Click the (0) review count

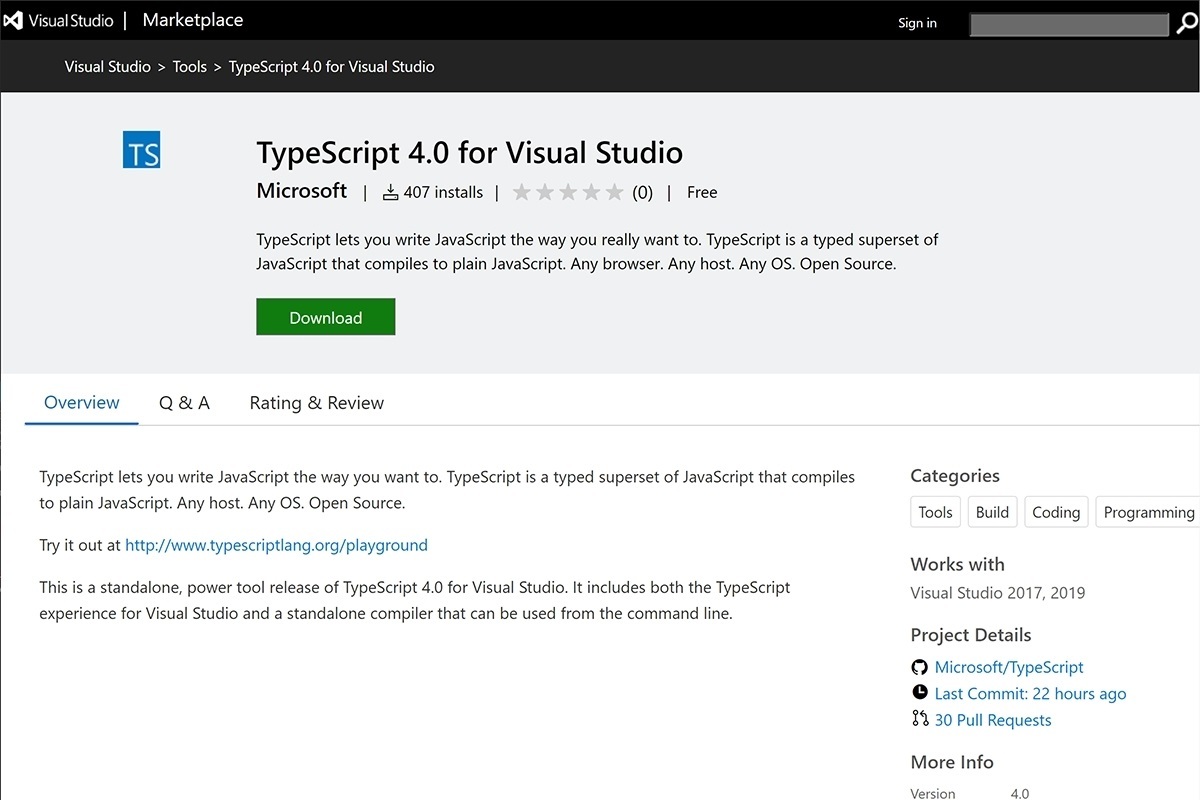click(x=642, y=192)
